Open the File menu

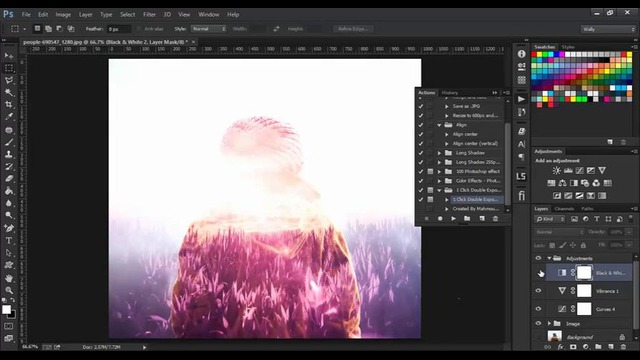pos(26,14)
